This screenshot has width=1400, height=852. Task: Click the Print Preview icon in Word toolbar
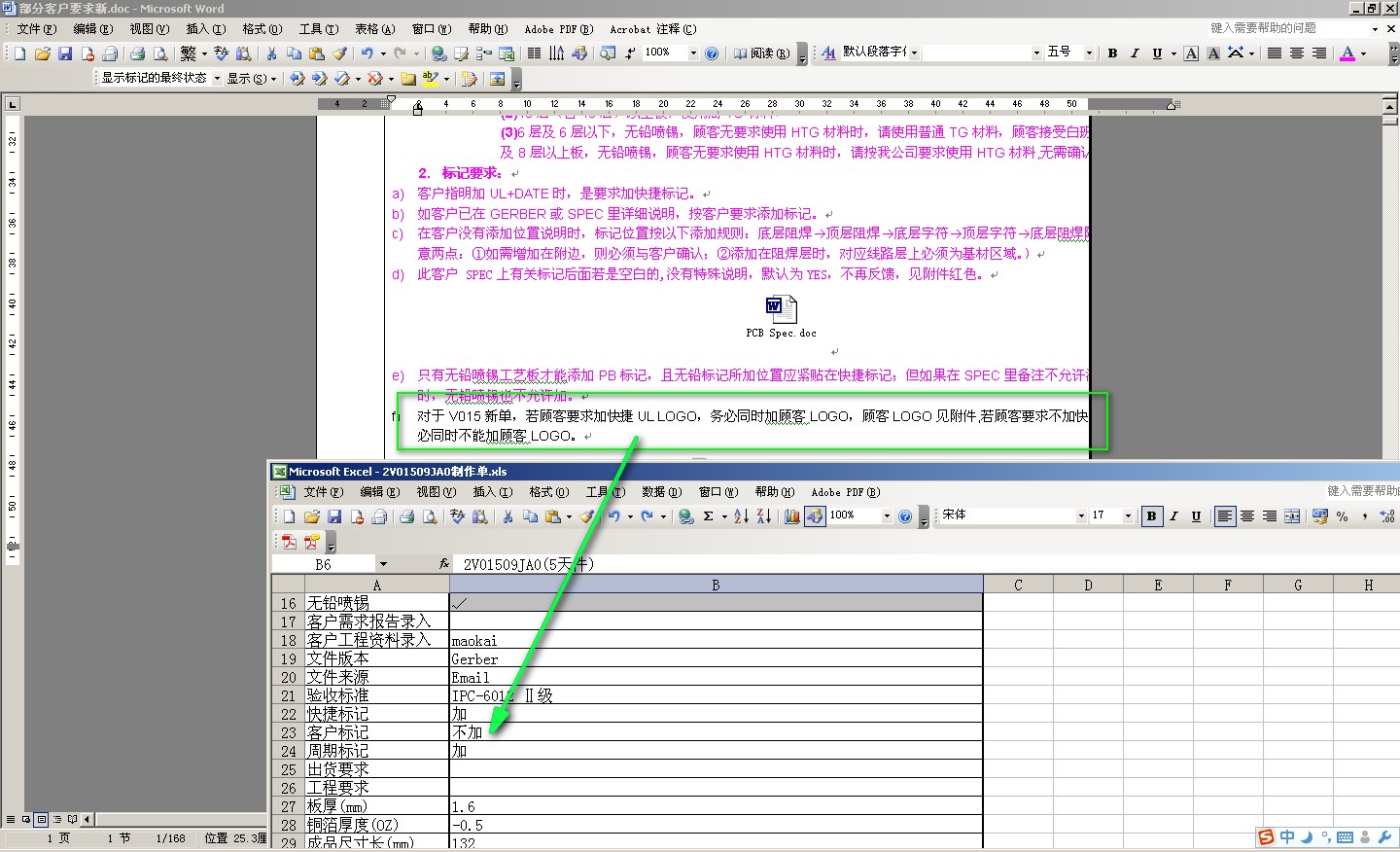click(160, 53)
